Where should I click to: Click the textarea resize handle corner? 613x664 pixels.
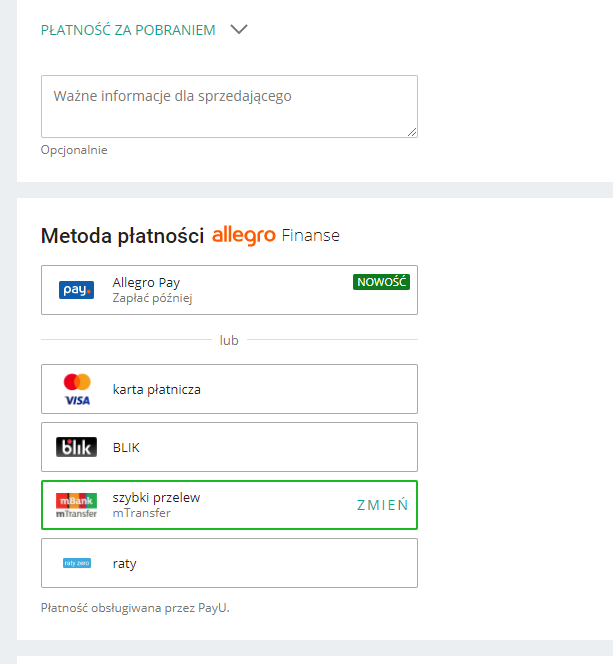tap(412, 131)
